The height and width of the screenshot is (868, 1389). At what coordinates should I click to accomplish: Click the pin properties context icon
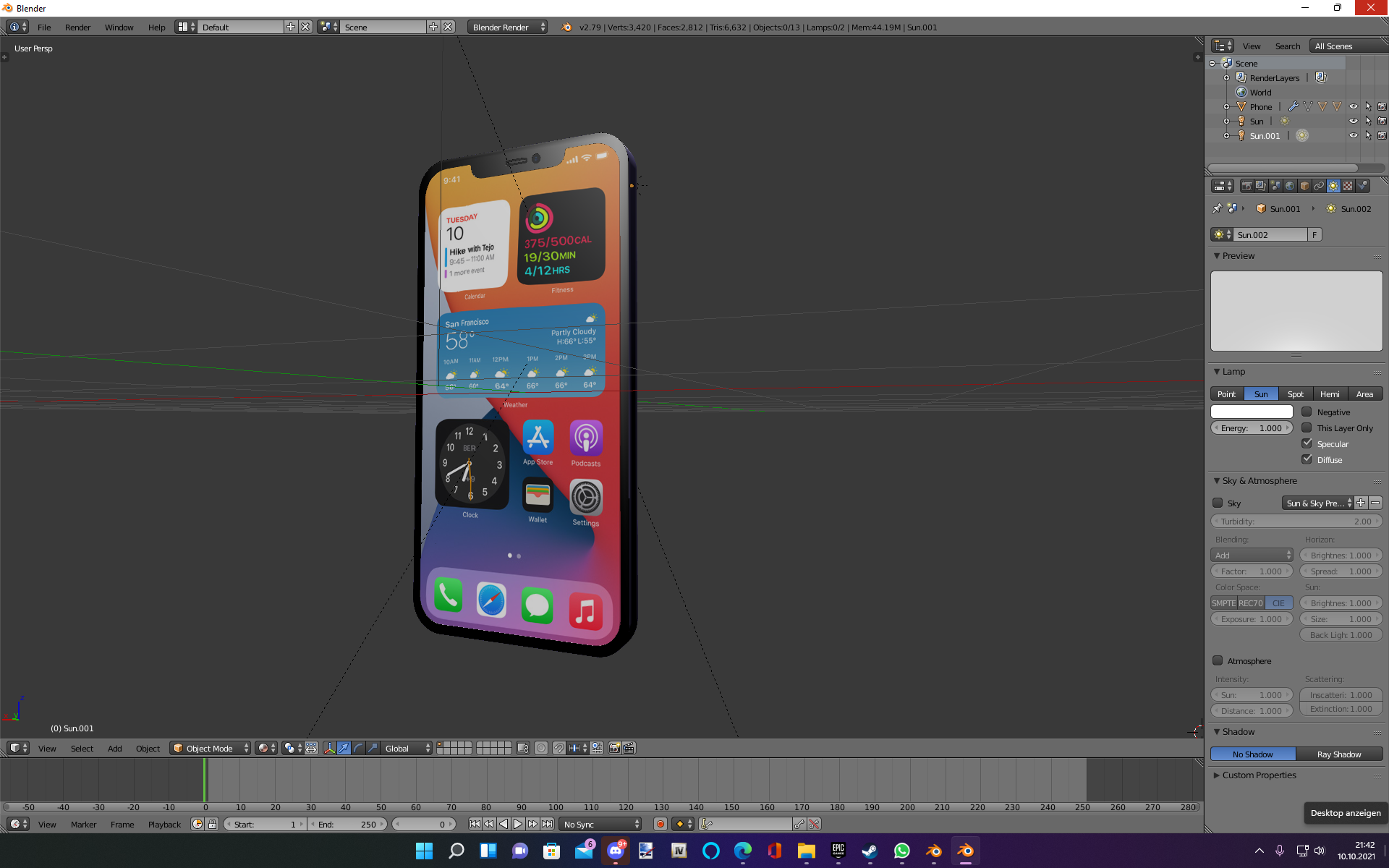coord(1217,208)
